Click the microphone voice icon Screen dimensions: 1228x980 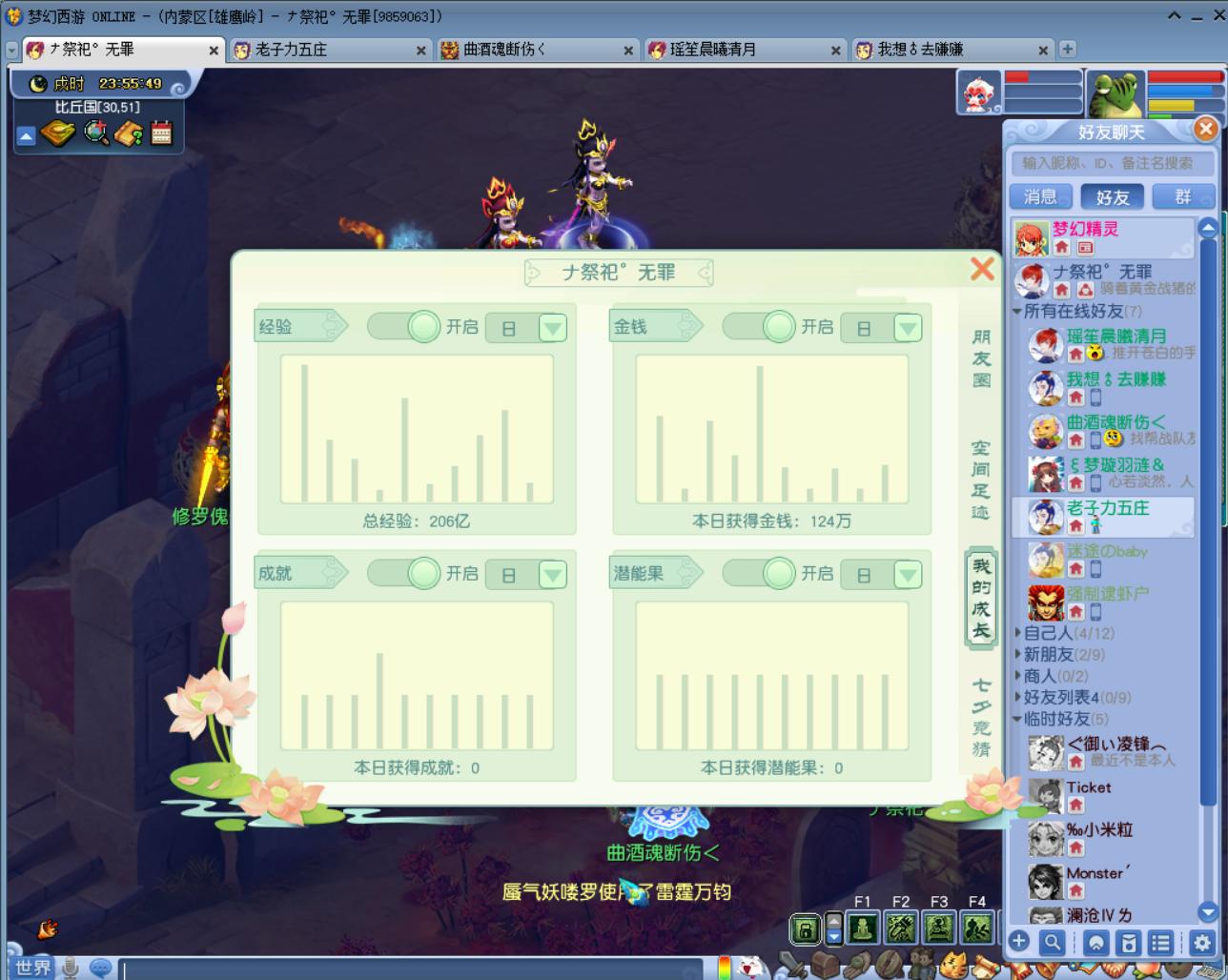71,968
